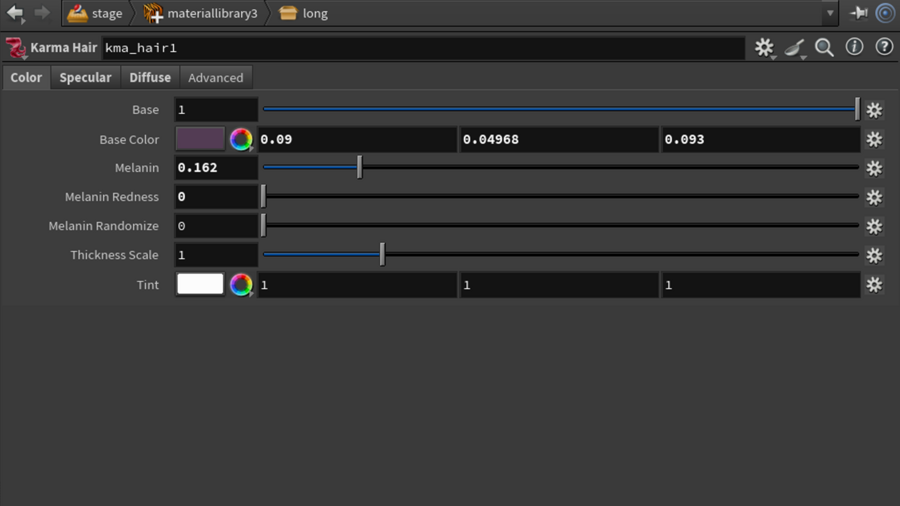Open the Tint color wheel picker

pos(241,285)
